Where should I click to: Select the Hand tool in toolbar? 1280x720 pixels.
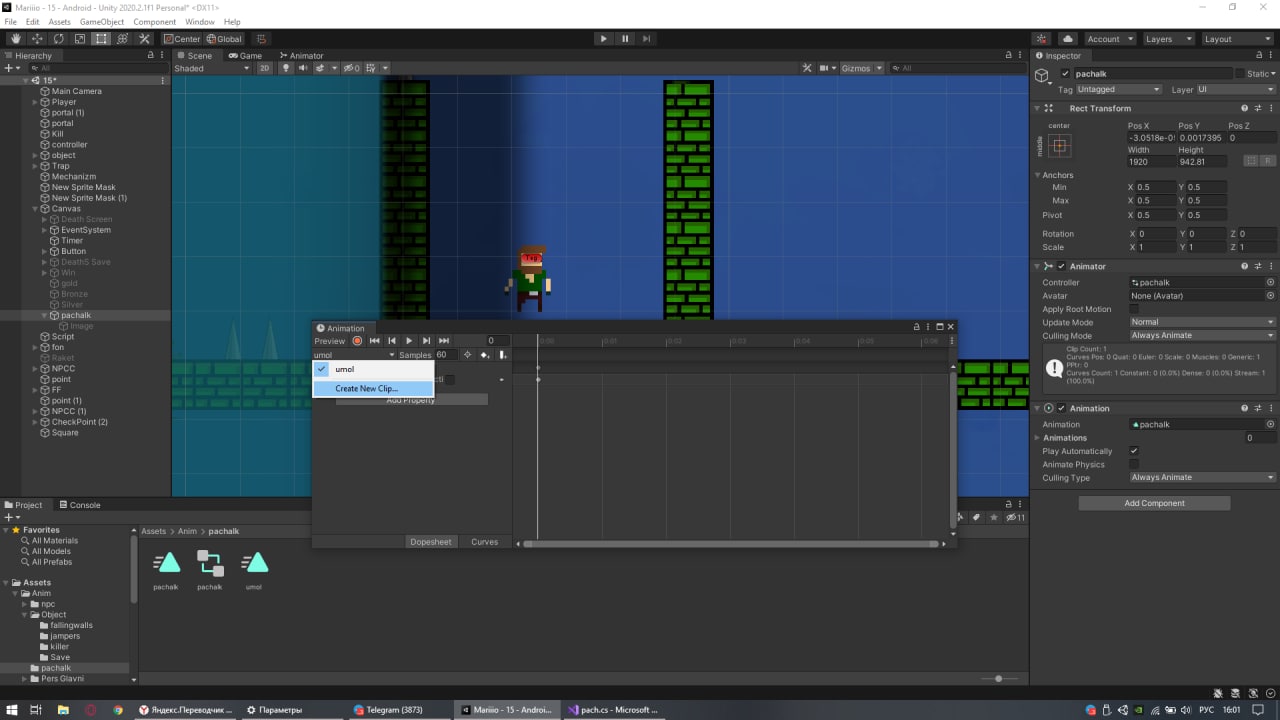pos(16,39)
